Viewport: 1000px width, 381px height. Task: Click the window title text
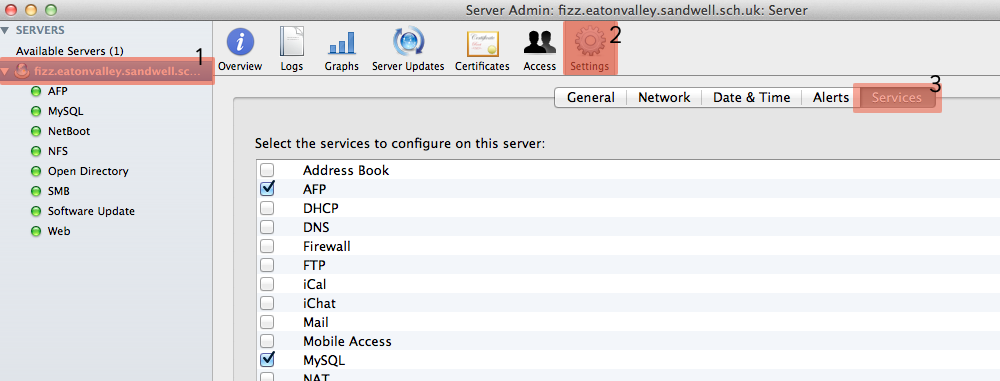[636, 10]
